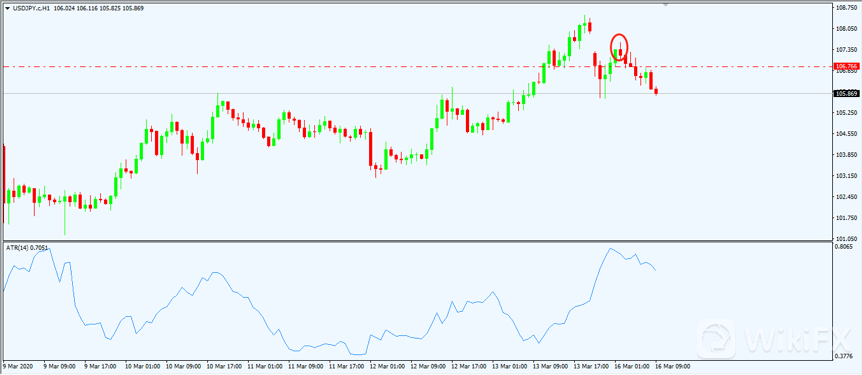Viewport: 862px width, 375px height.
Task: Click the 105.250 price axis value
Action: [x=847, y=113]
